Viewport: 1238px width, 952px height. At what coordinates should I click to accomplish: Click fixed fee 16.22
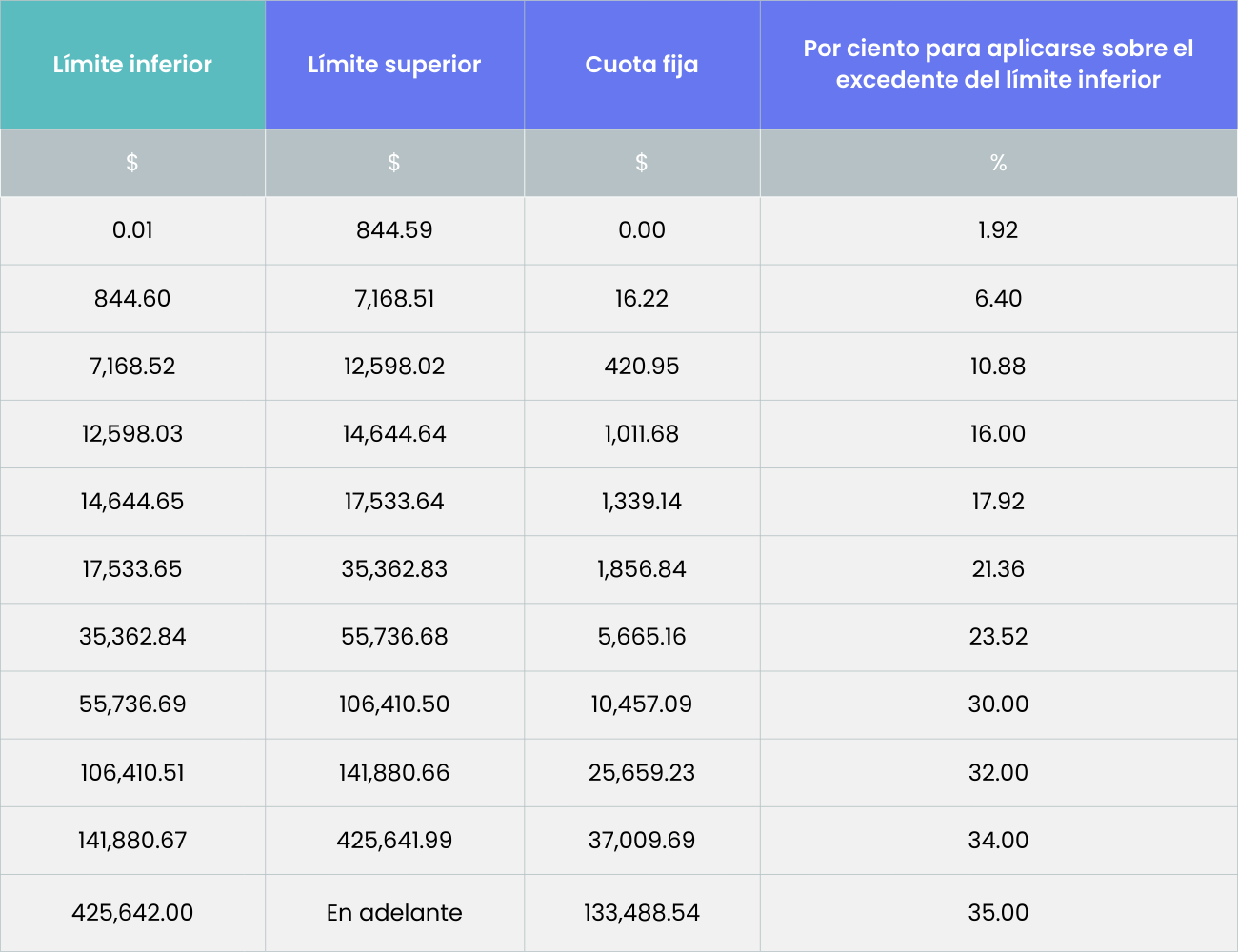tap(642, 298)
